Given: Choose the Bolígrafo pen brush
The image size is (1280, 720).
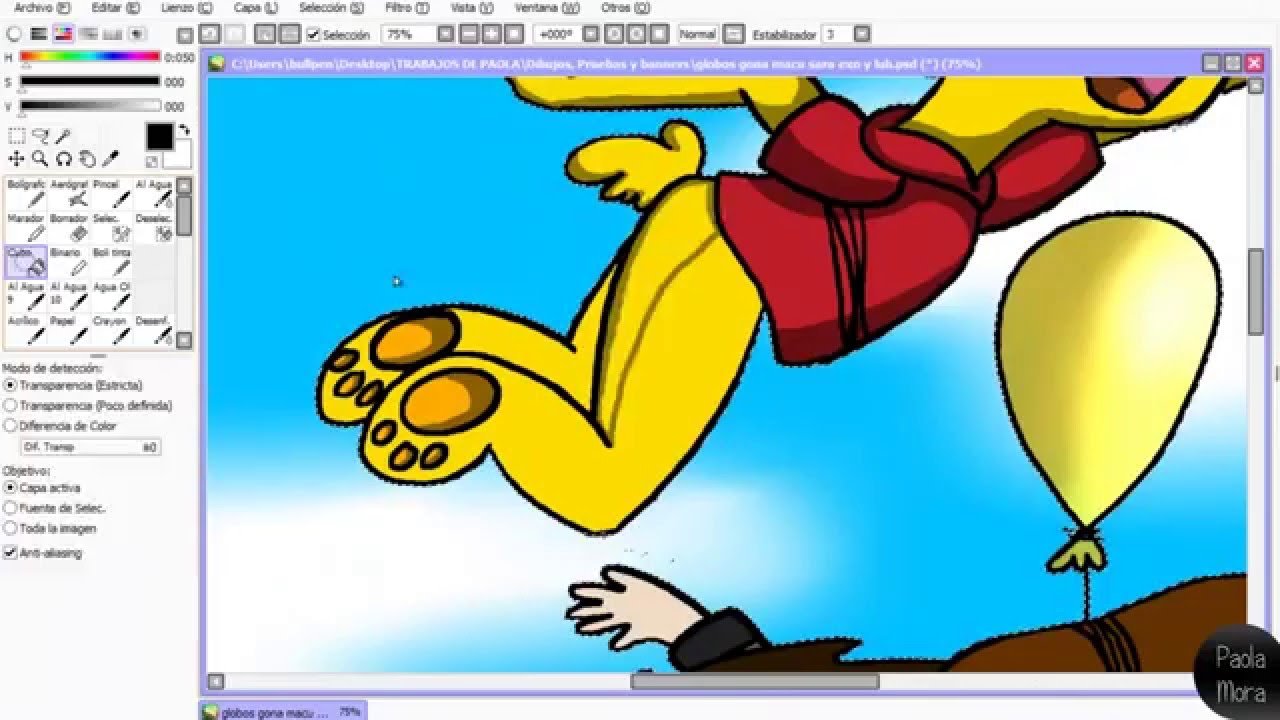Looking at the screenshot, I should pos(26,194).
